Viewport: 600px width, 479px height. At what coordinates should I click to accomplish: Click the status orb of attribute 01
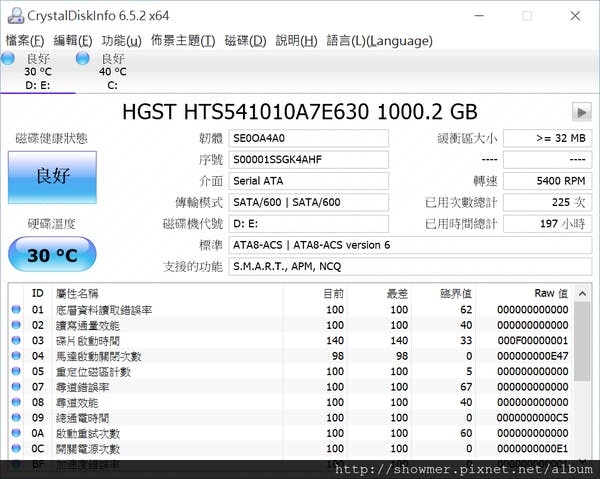[16, 309]
